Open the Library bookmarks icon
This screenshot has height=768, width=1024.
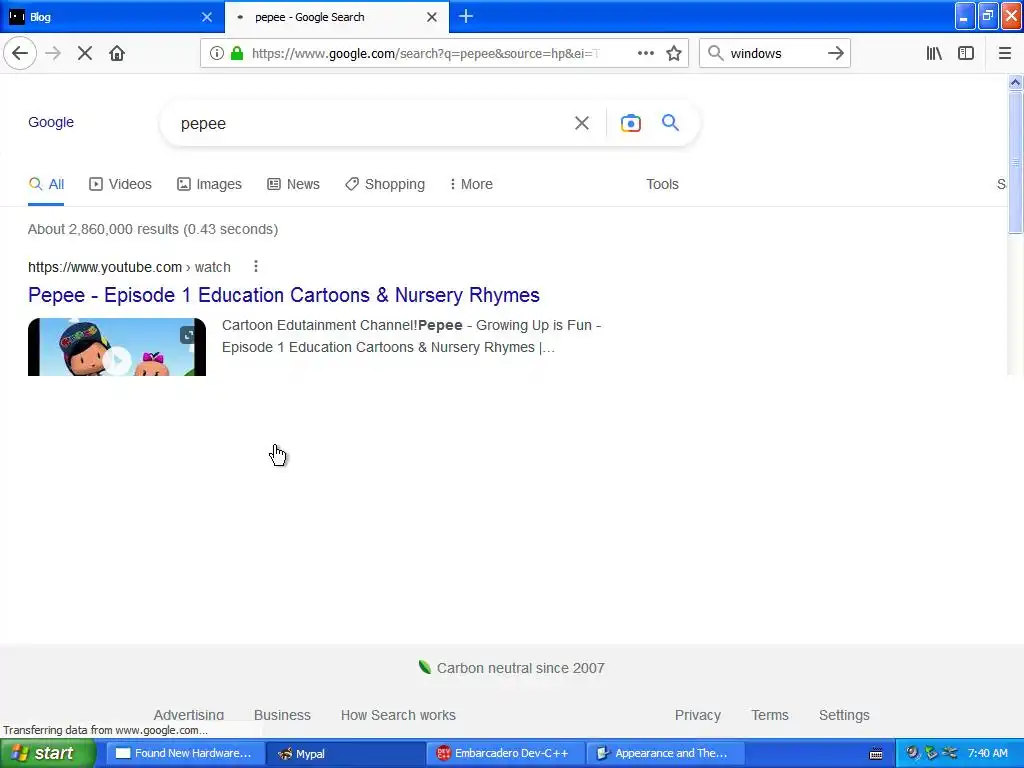pyautogui.click(x=934, y=53)
